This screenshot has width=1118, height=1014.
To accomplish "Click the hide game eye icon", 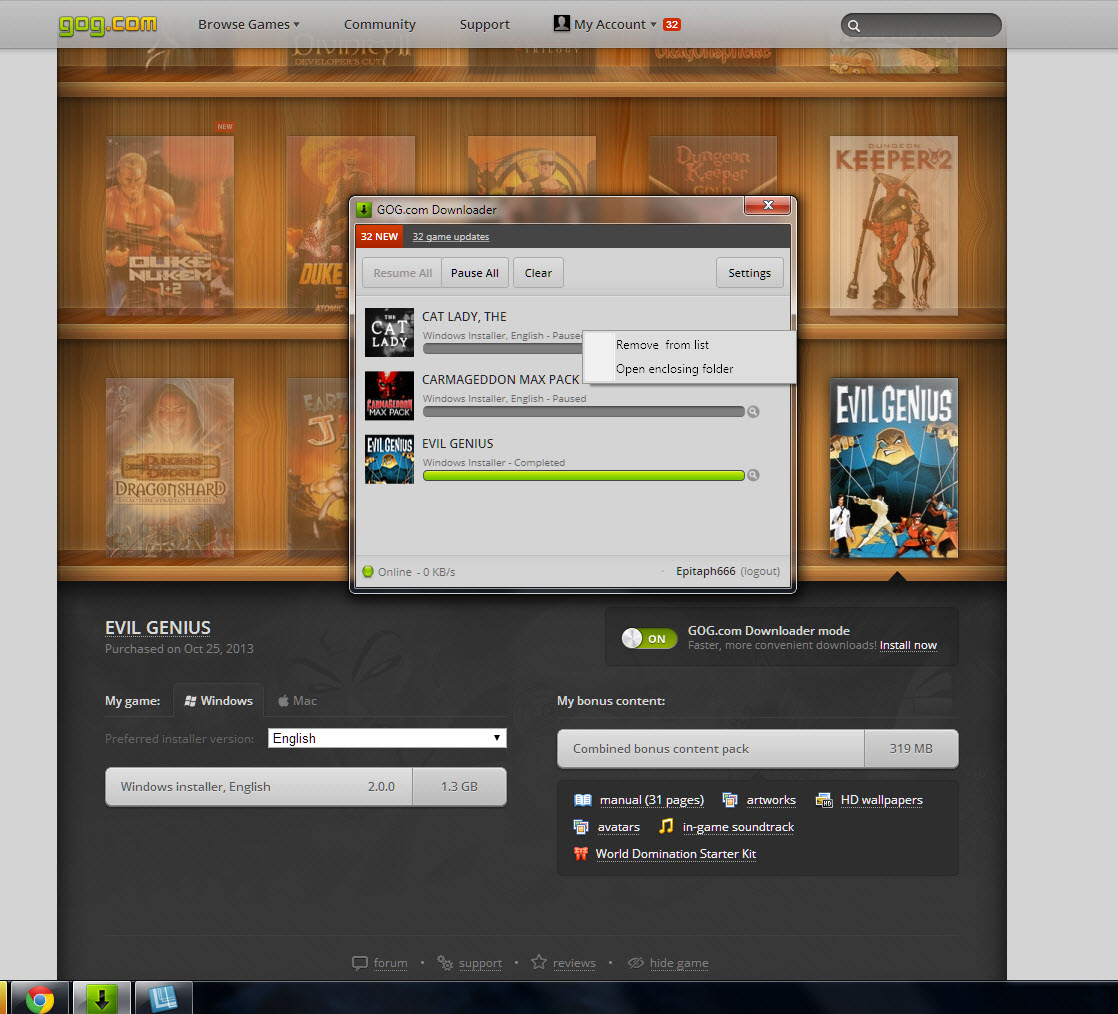I will tap(635, 963).
